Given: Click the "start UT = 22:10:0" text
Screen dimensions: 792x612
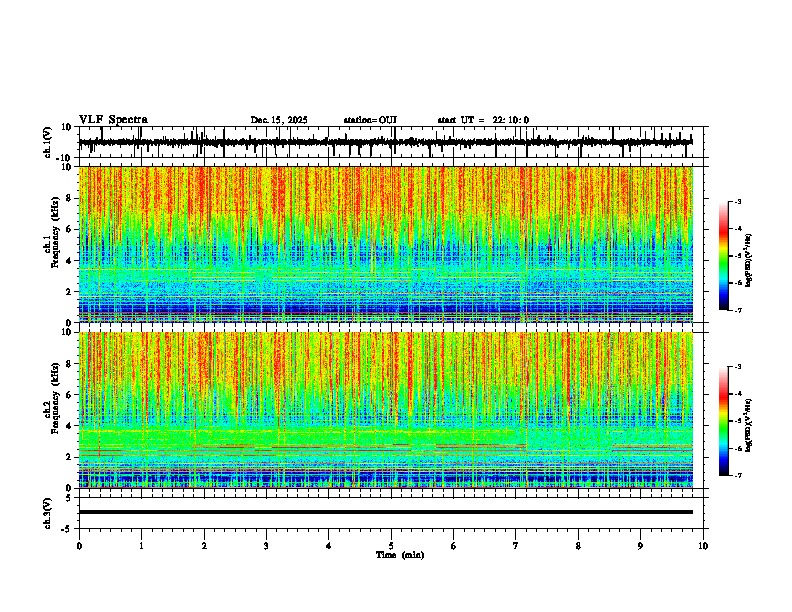Looking at the screenshot, I should 483,120.
